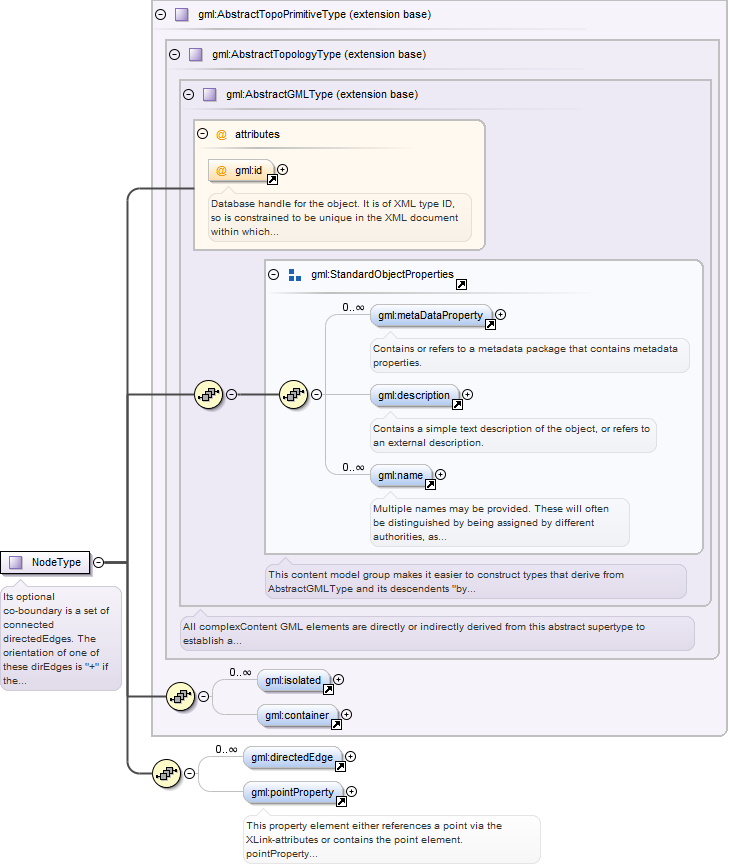This screenshot has width=729, height=867.
Task: Click the gml:AbstractTopologyType complex type icon
Action: 196,54
